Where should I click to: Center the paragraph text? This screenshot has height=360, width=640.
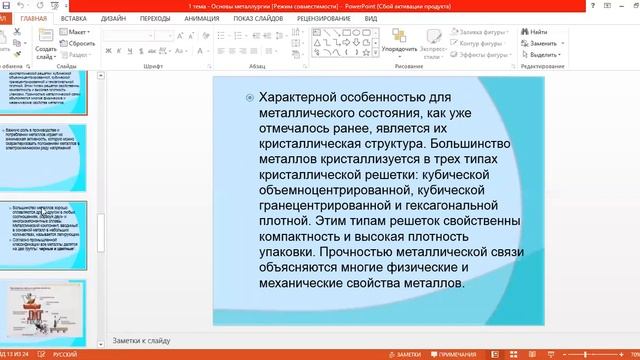[x=232, y=51]
